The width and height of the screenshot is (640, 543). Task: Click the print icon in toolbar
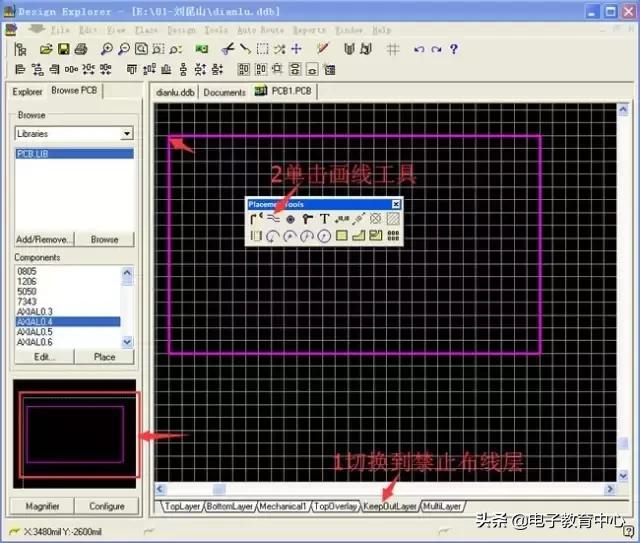click(80, 49)
